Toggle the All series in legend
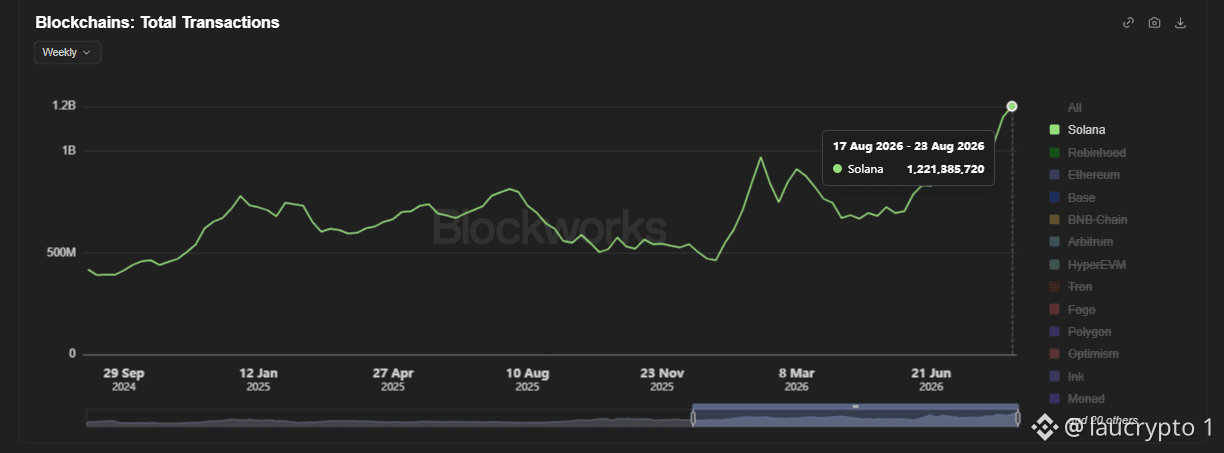The image size is (1224, 453). (x=1065, y=107)
